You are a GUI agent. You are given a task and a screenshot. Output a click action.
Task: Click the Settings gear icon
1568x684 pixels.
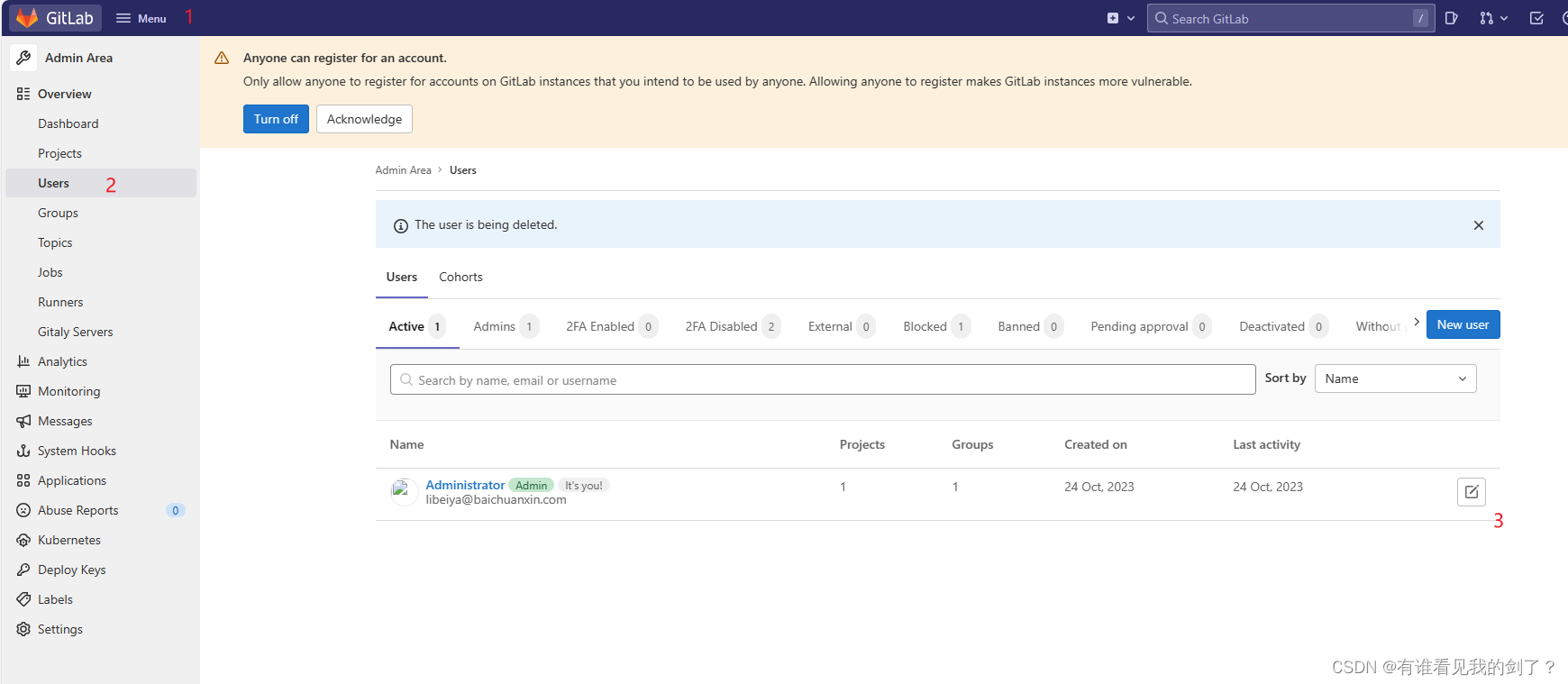click(x=23, y=629)
